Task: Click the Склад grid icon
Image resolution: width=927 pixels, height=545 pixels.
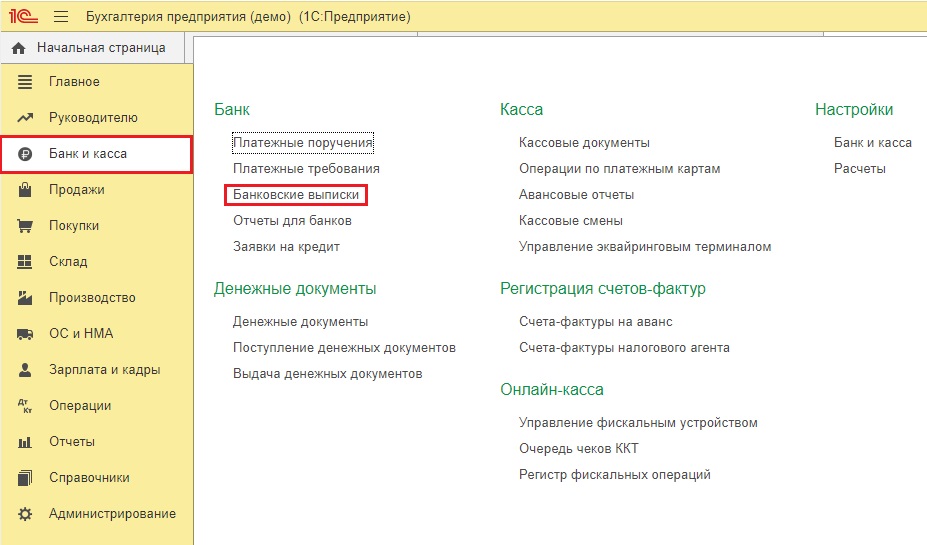Action: pos(26,262)
